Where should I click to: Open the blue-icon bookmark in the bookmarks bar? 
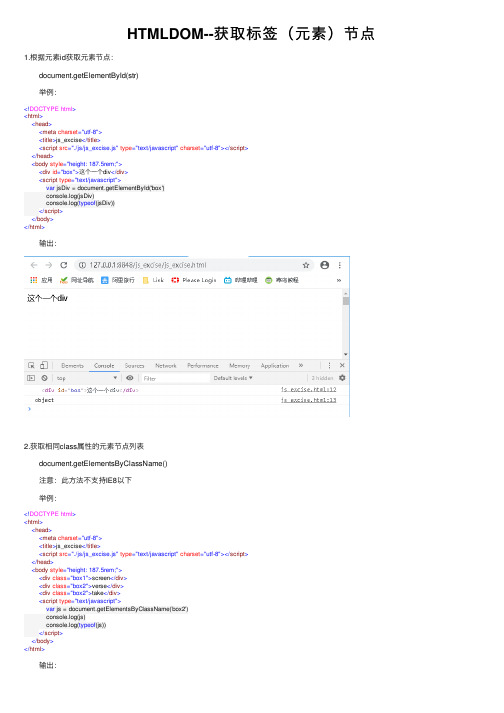coord(118,280)
